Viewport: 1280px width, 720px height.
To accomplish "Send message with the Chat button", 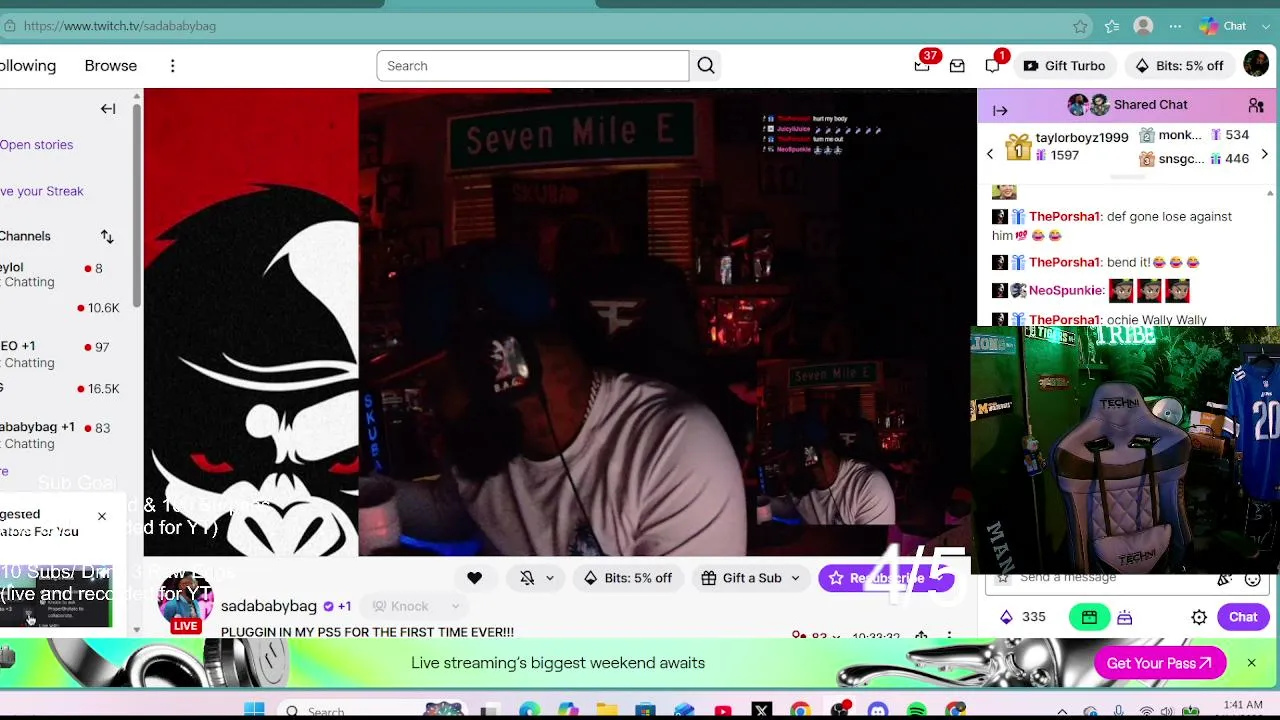I will (1243, 617).
